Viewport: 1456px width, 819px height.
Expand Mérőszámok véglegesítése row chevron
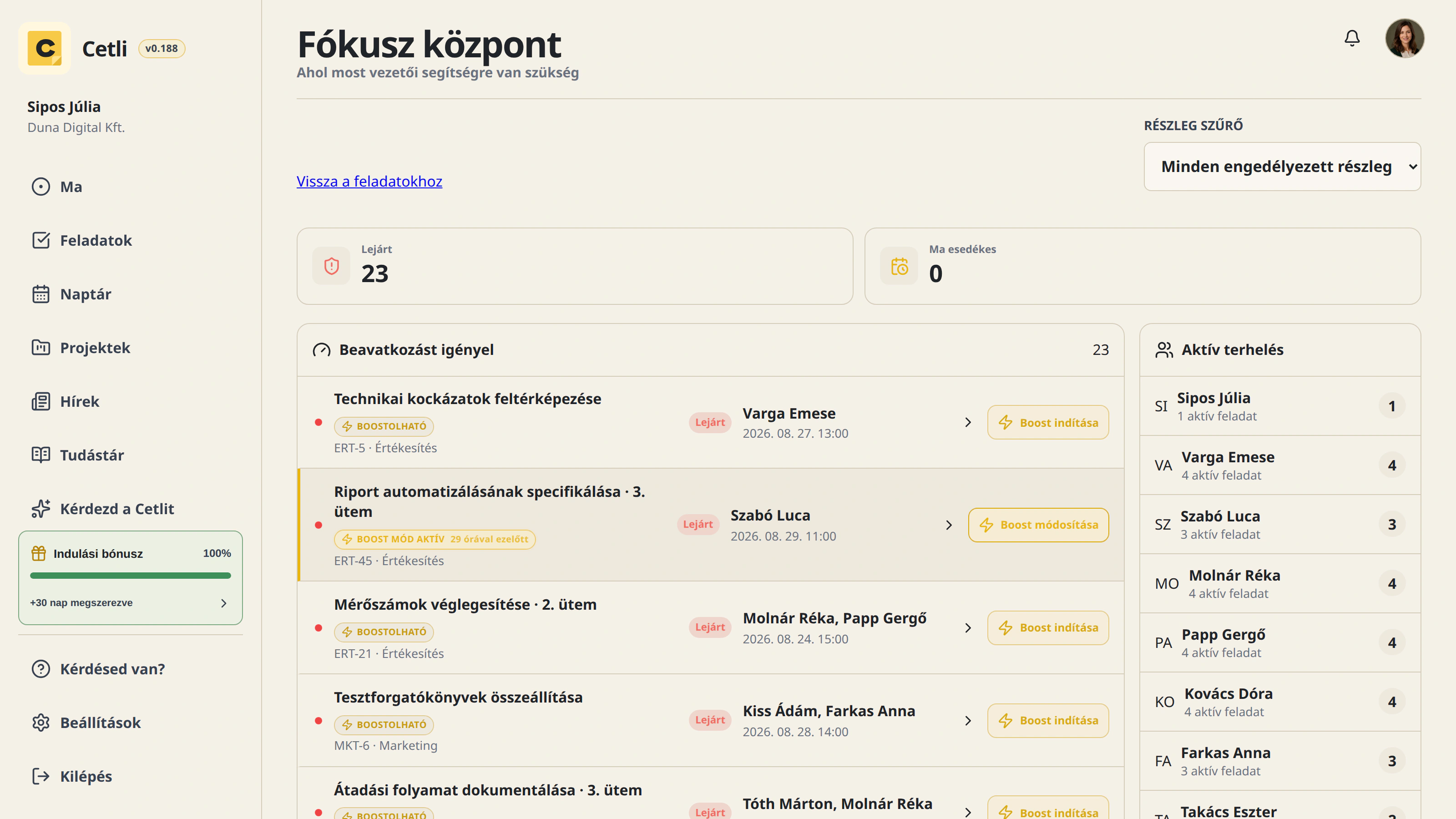click(x=968, y=628)
